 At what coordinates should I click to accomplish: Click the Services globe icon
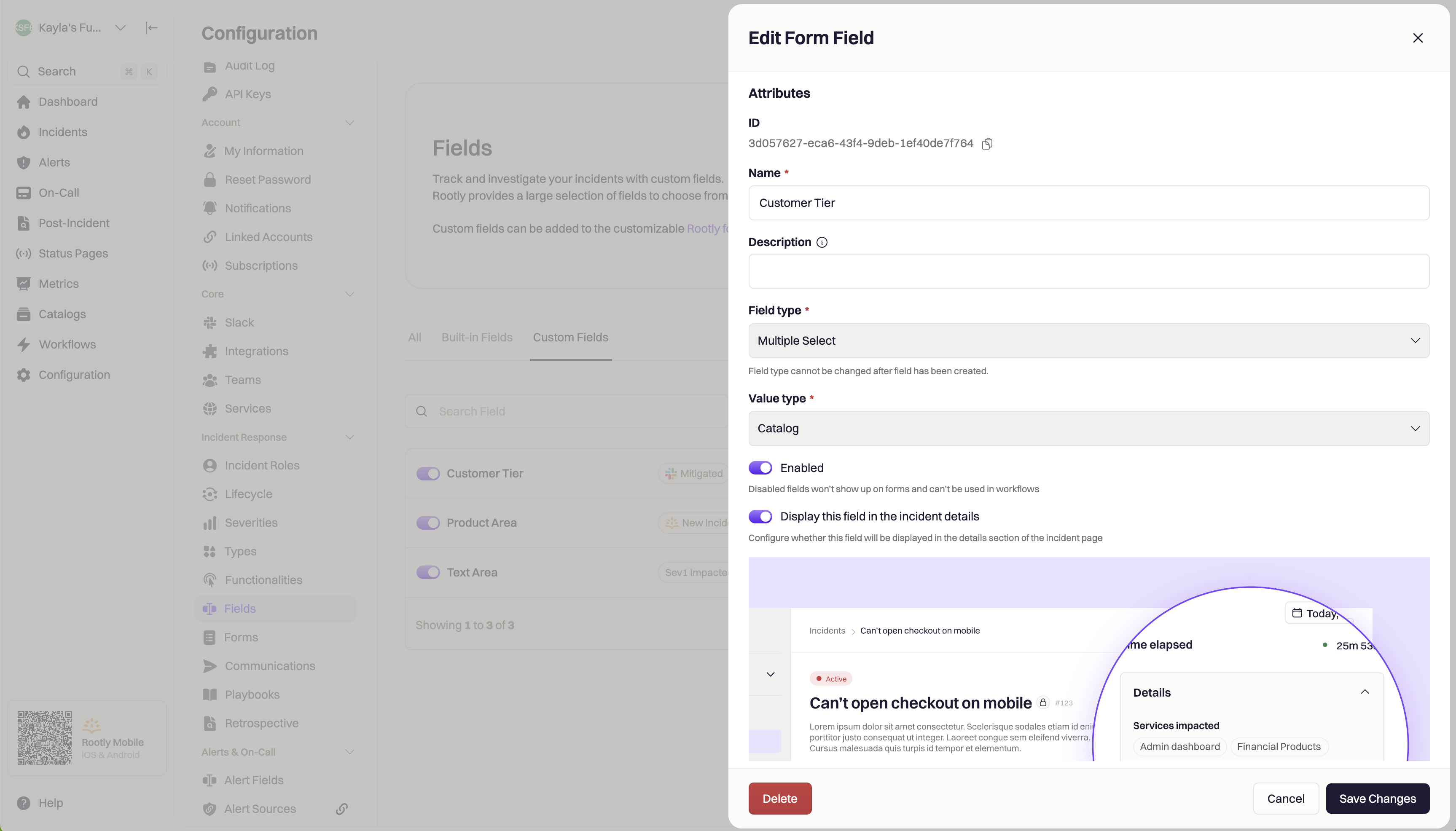[210, 409]
